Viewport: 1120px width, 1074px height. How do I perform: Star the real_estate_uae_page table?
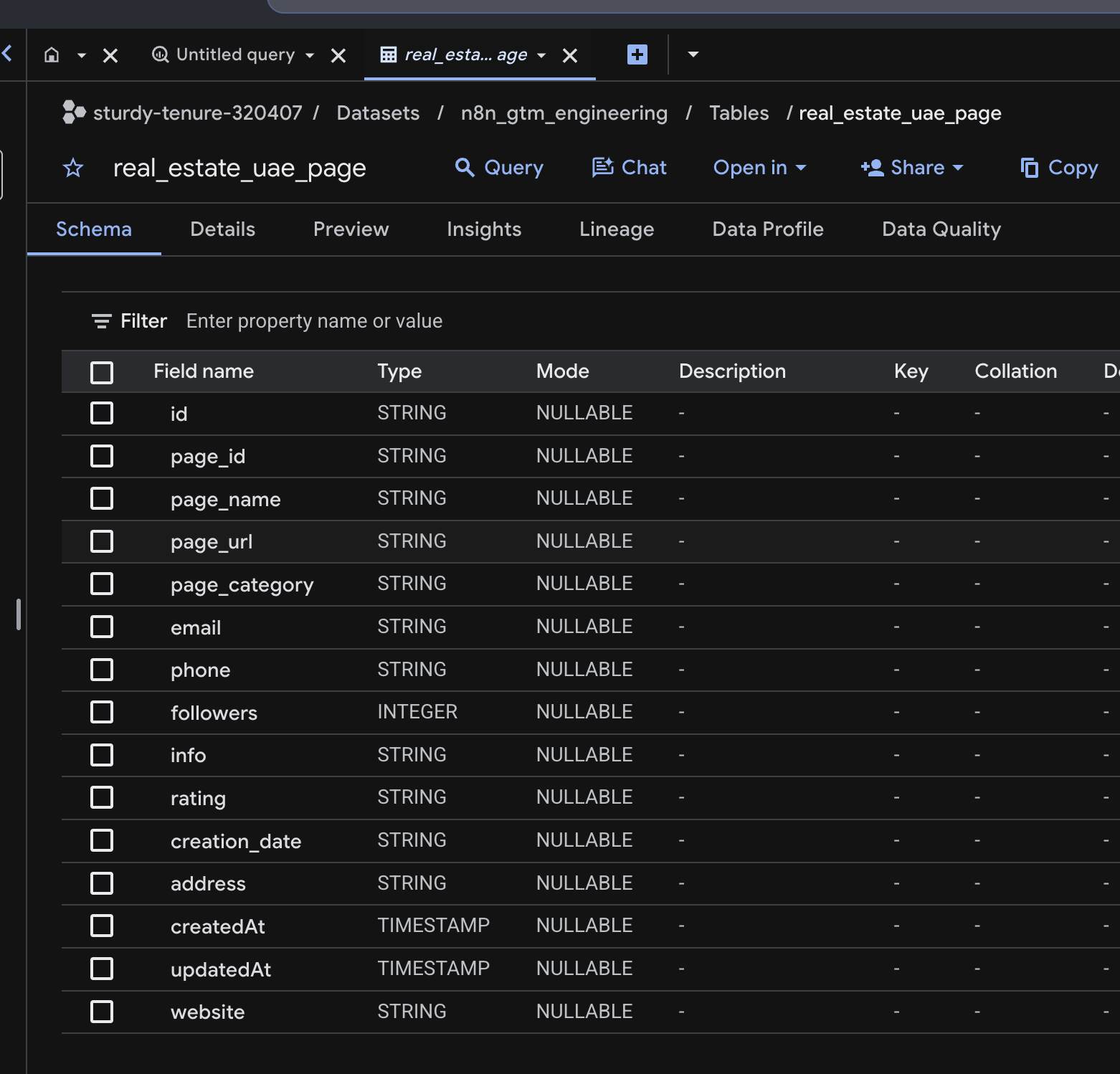pyautogui.click(x=73, y=168)
